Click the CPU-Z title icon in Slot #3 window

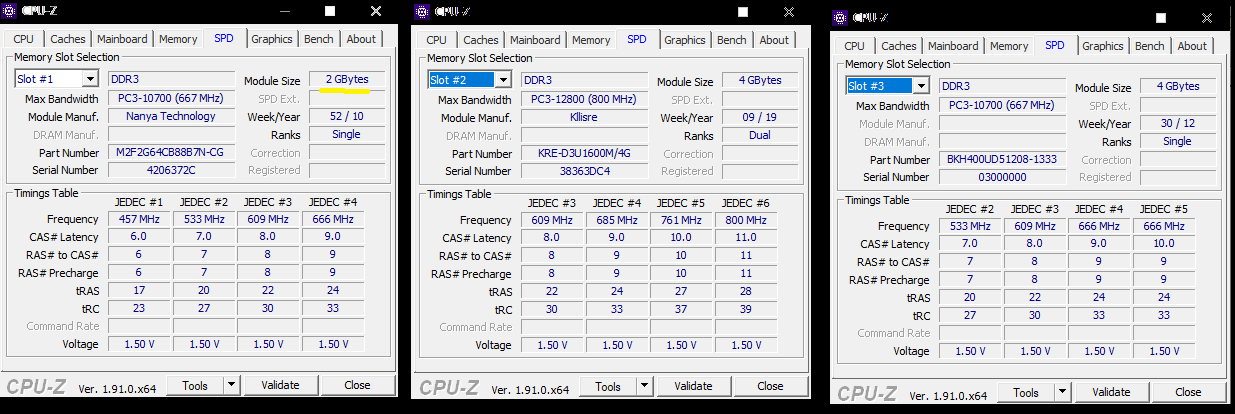840,17
